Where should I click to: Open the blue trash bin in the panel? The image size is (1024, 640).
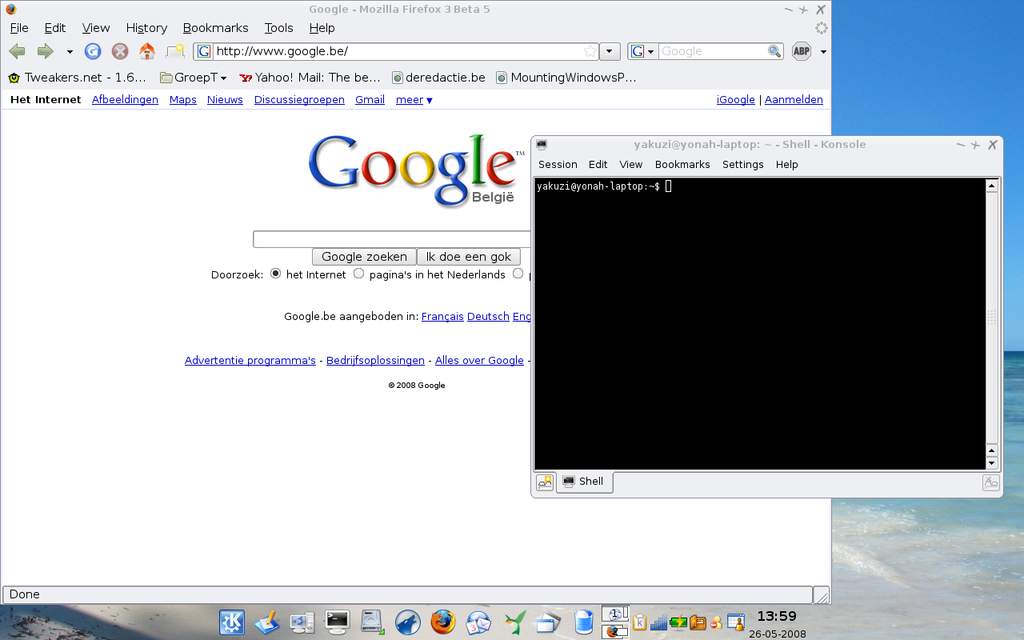click(584, 622)
